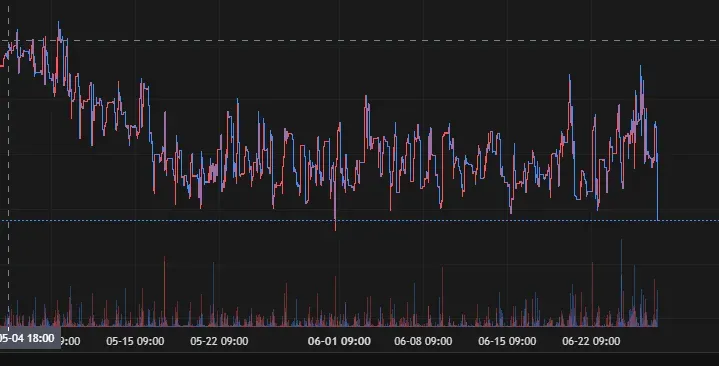Viewport: 719px width, 366px height.
Task: Select the 05-22 09:00 time axis label
Action: pos(219,341)
